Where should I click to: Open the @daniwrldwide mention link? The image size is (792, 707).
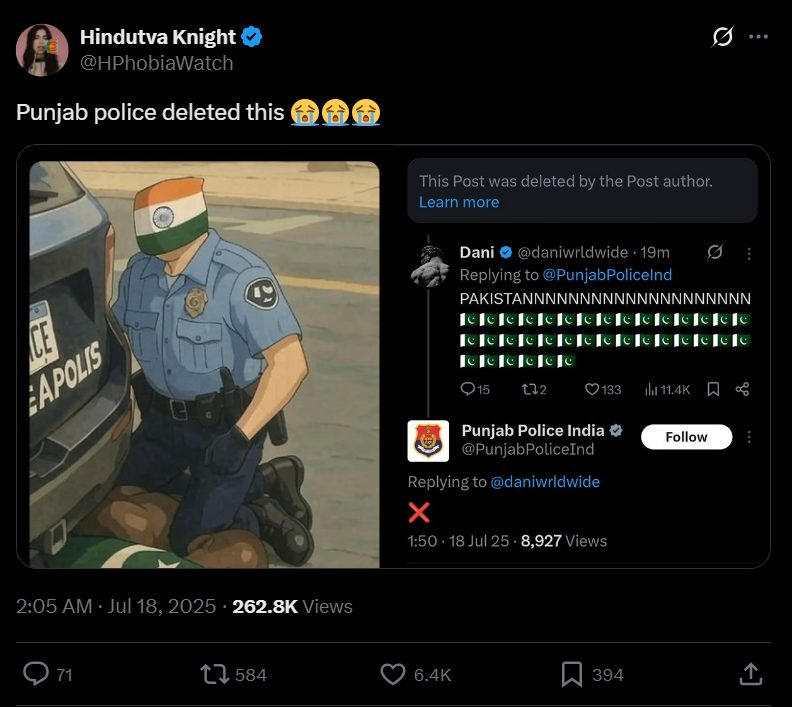coord(545,482)
